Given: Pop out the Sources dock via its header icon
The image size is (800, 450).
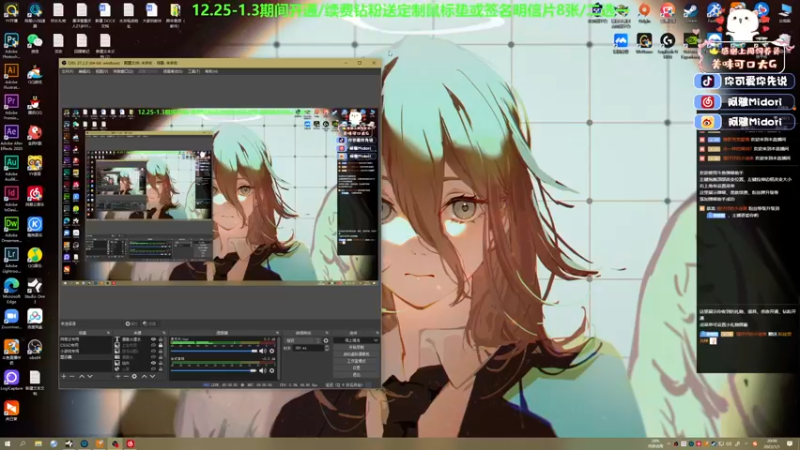Looking at the screenshot, I should coord(164,333).
